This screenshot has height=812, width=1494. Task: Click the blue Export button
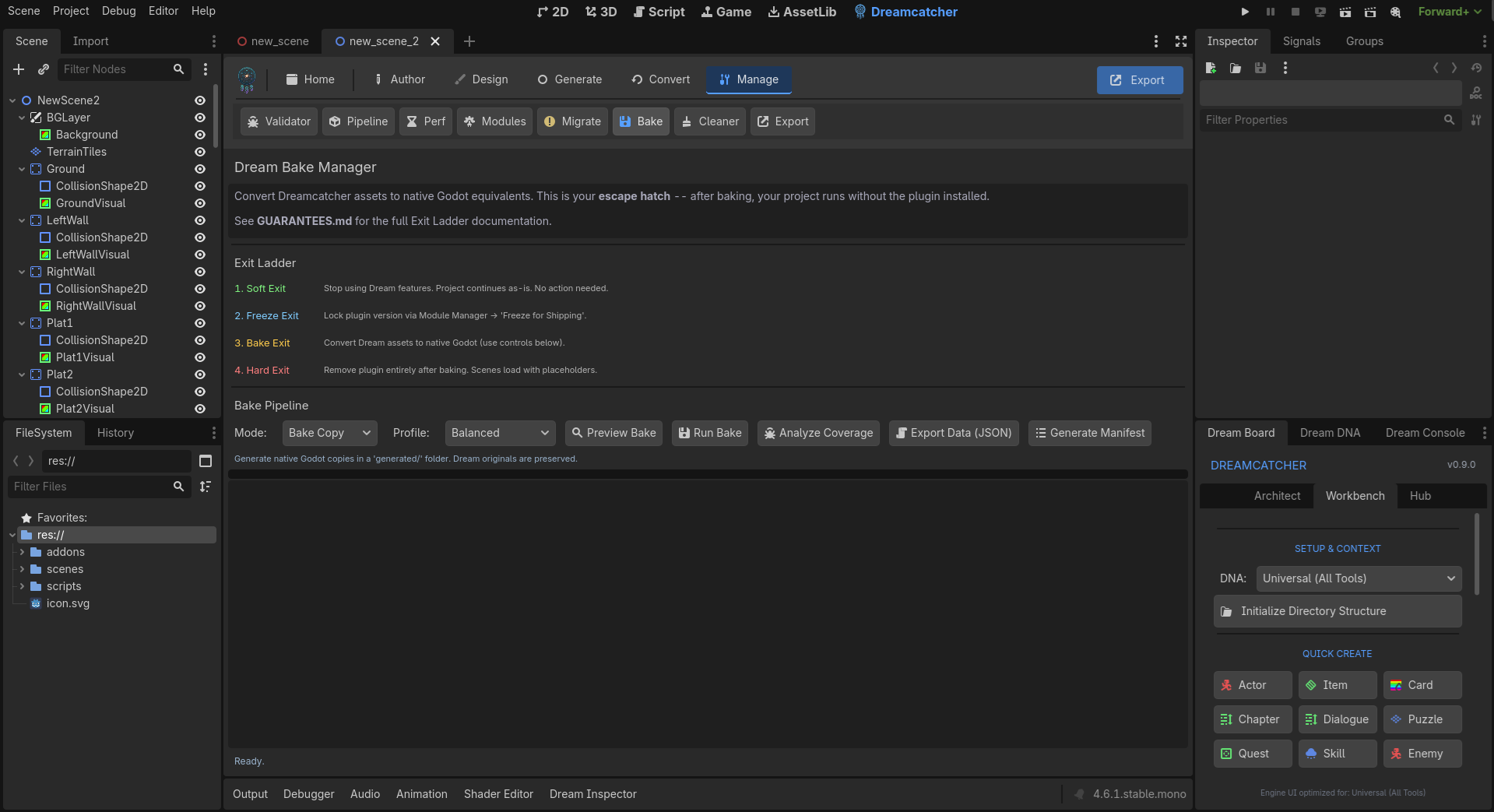[x=1139, y=80]
